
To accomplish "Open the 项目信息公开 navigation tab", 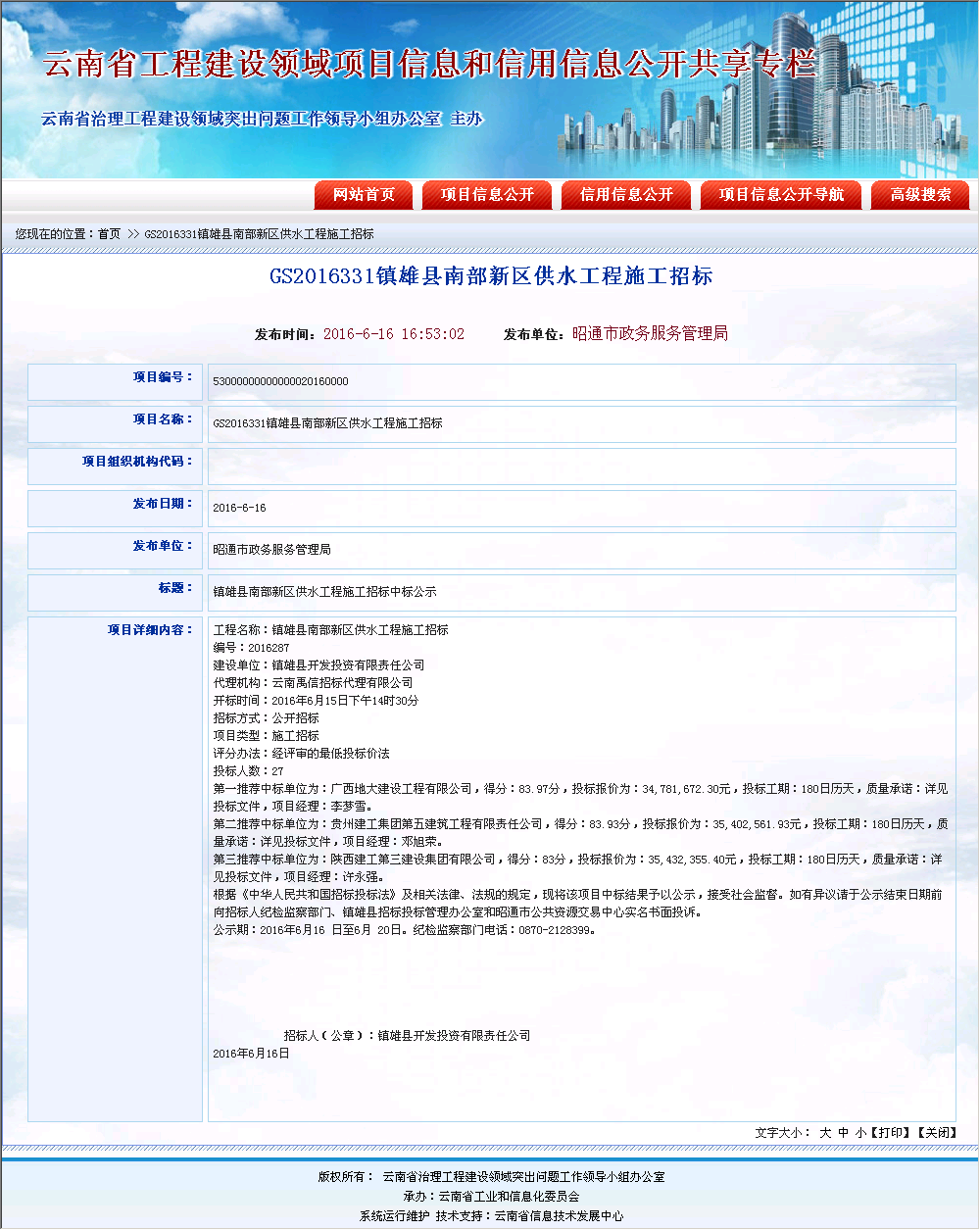I will coord(487,195).
